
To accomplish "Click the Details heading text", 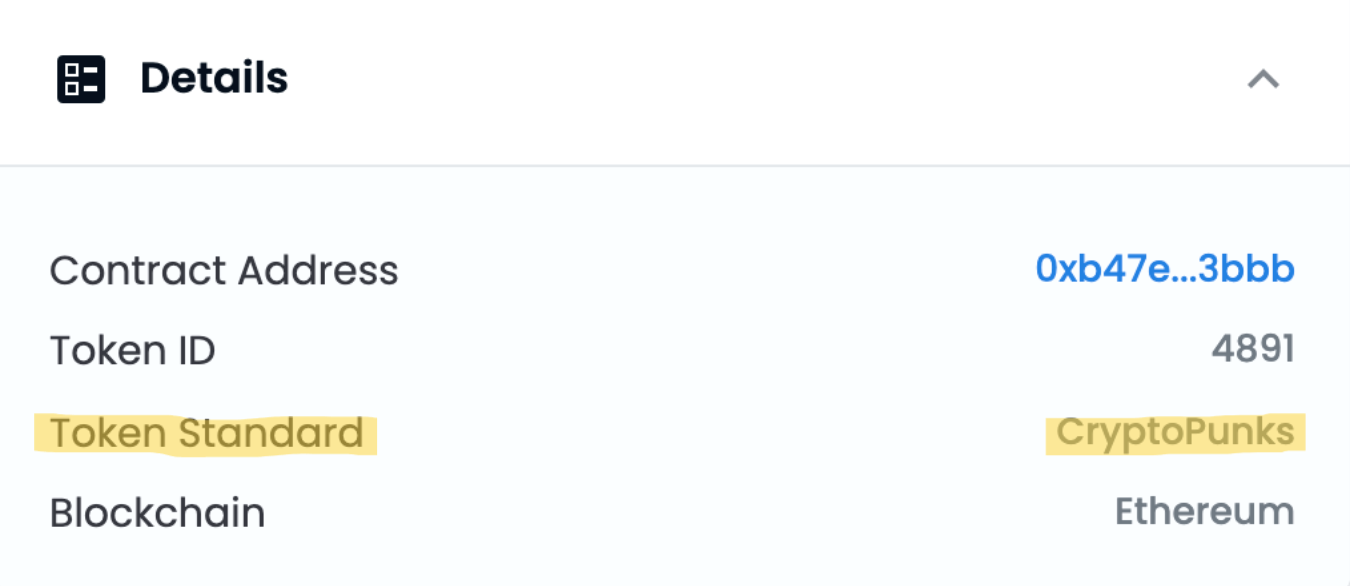I will click(214, 78).
